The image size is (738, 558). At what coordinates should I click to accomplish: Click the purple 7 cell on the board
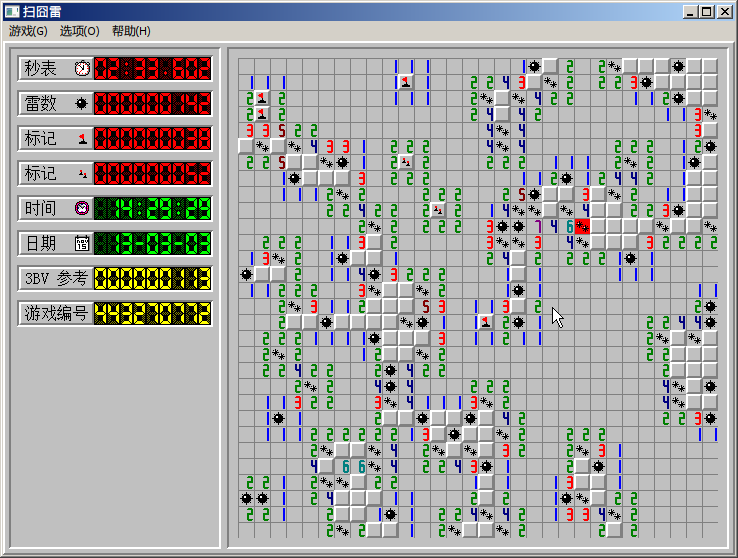click(538, 227)
